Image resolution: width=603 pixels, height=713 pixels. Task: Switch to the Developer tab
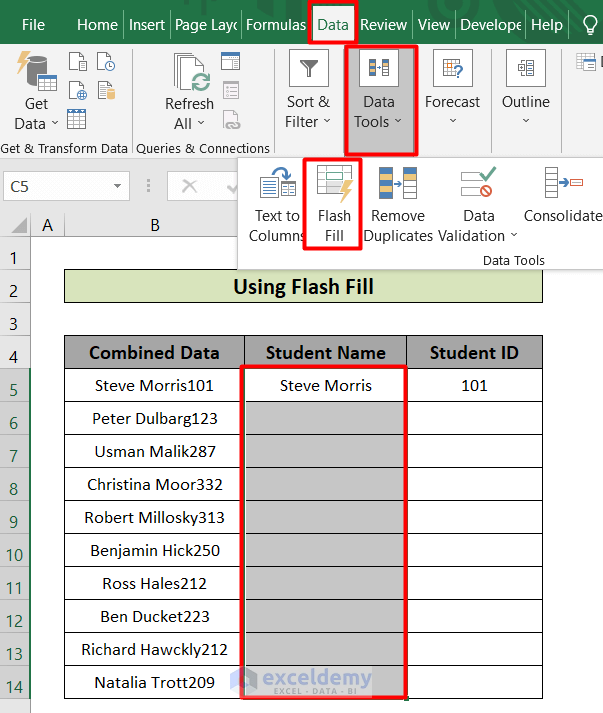[491, 25]
